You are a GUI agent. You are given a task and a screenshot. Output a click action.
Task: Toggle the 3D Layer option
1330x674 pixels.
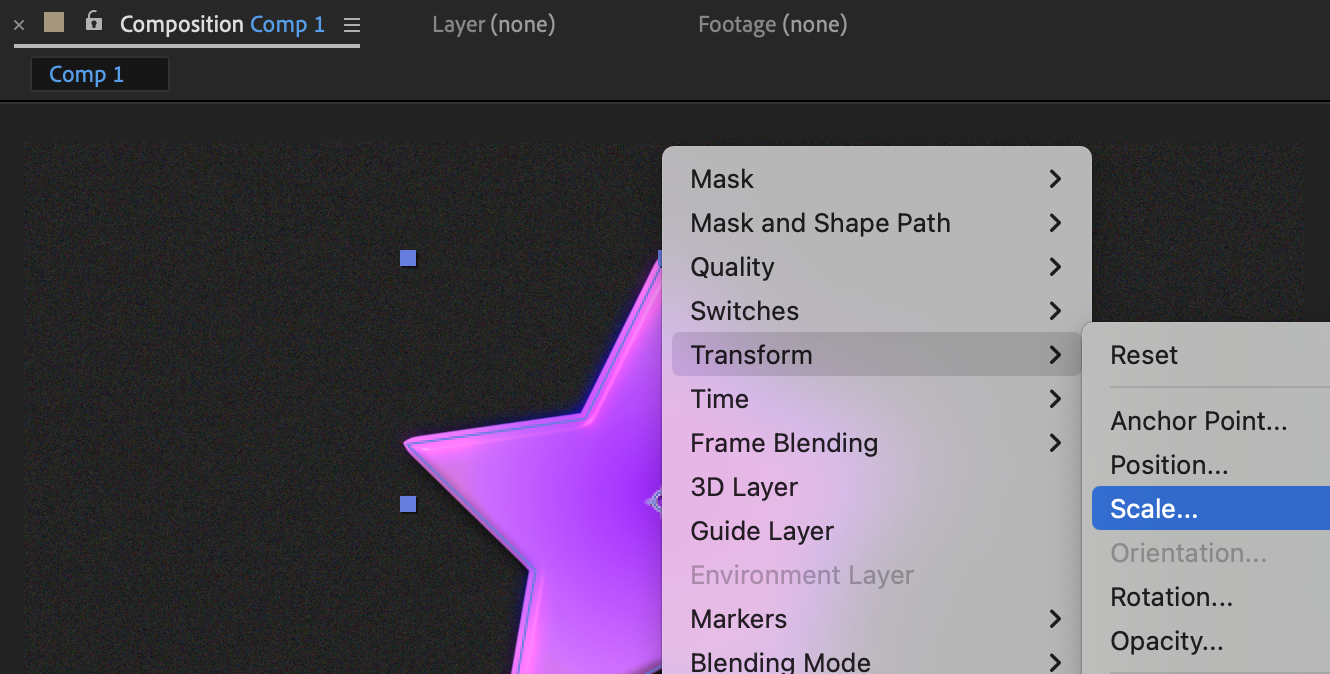coord(744,487)
